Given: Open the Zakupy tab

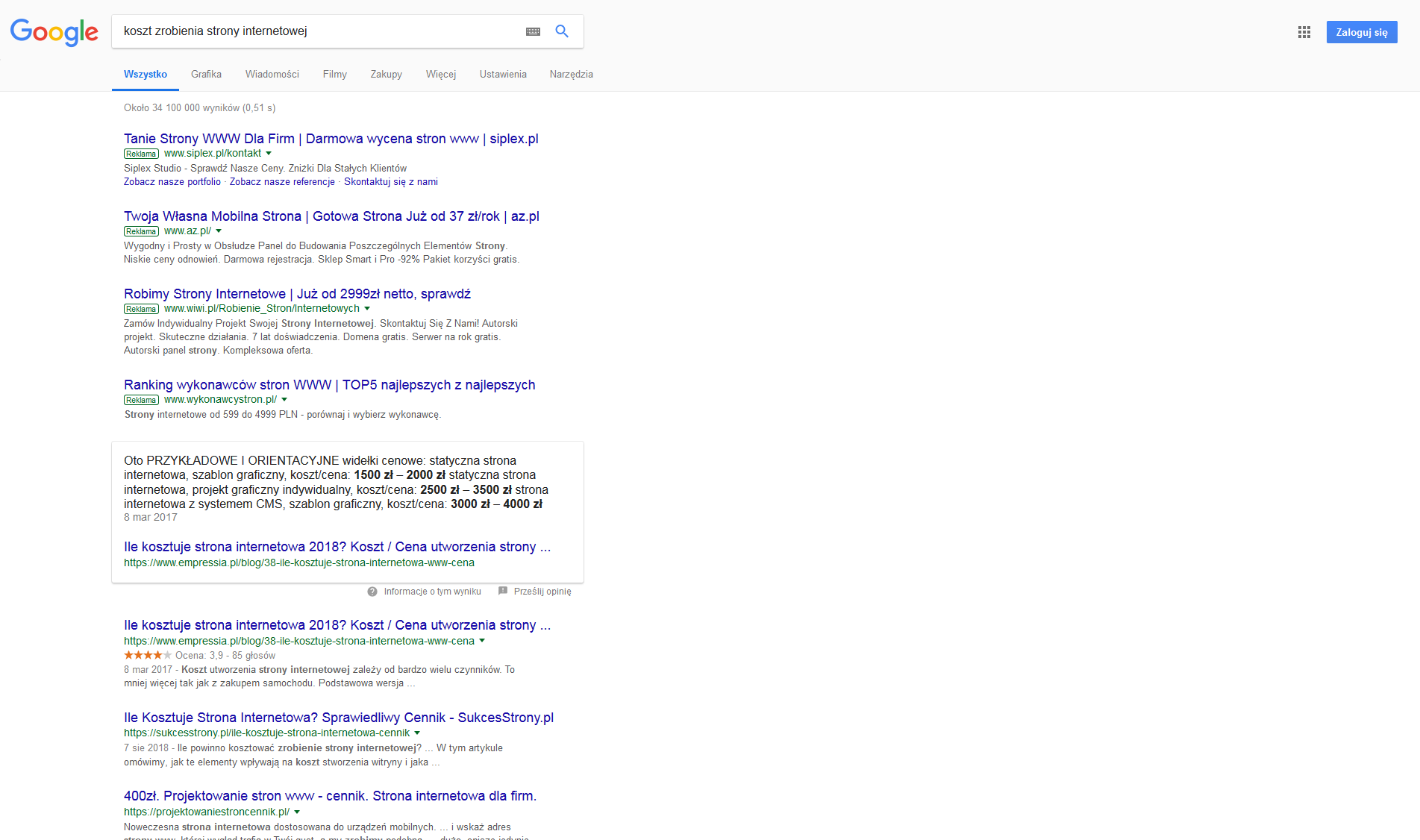Looking at the screenshot, I should (x=387, y=75).
